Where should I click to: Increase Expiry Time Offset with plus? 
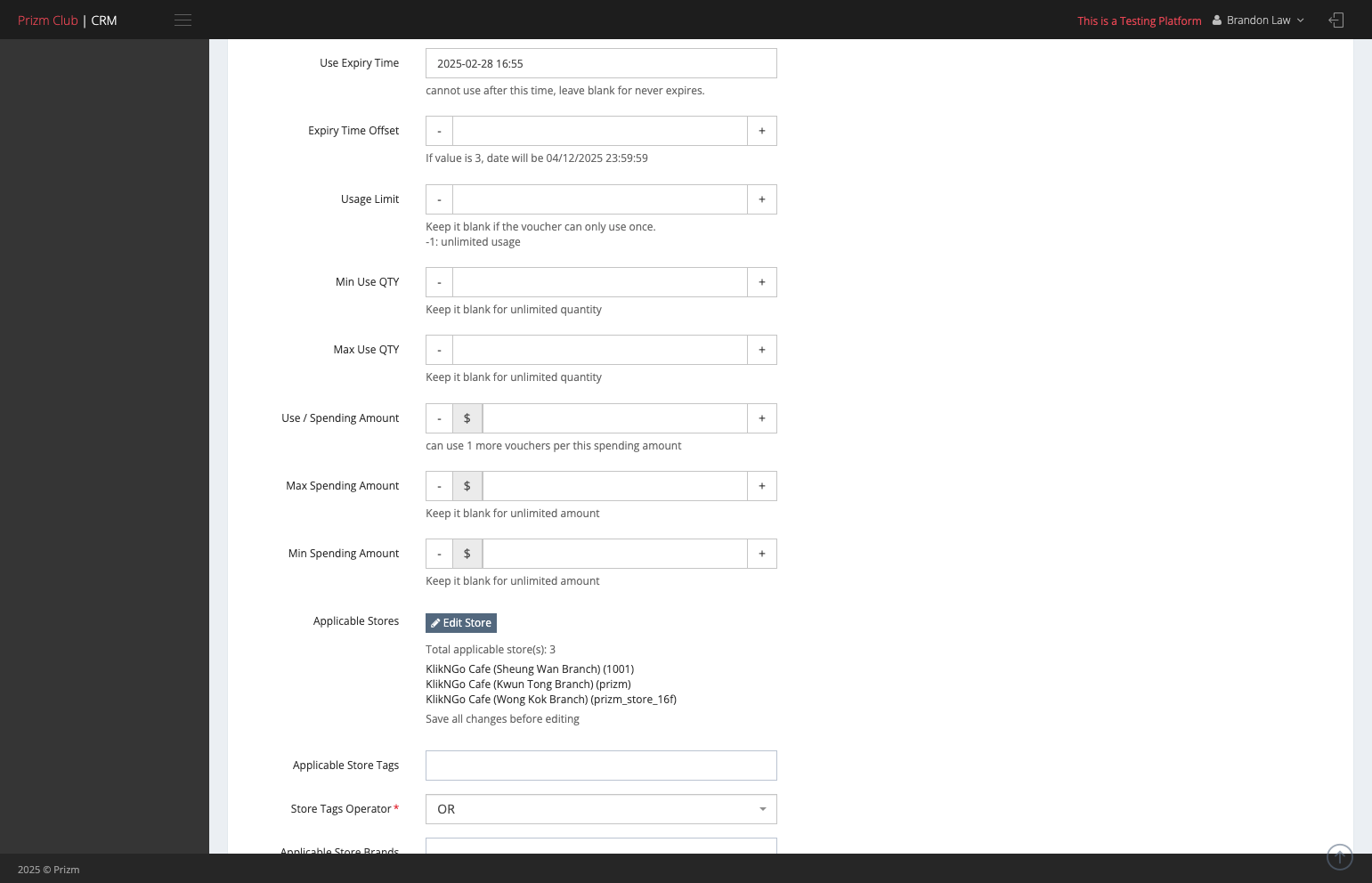point(762,131)
